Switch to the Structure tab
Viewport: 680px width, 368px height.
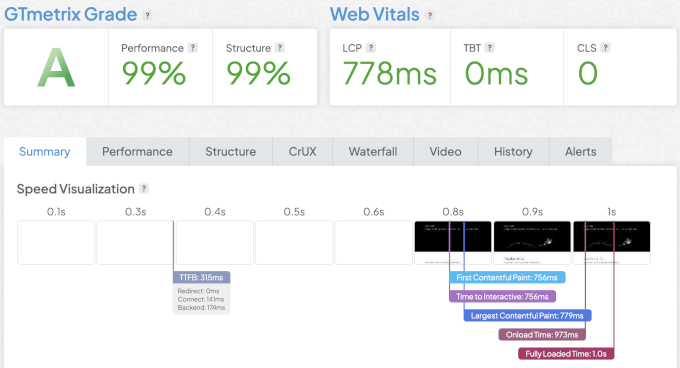tap(231, 152)
